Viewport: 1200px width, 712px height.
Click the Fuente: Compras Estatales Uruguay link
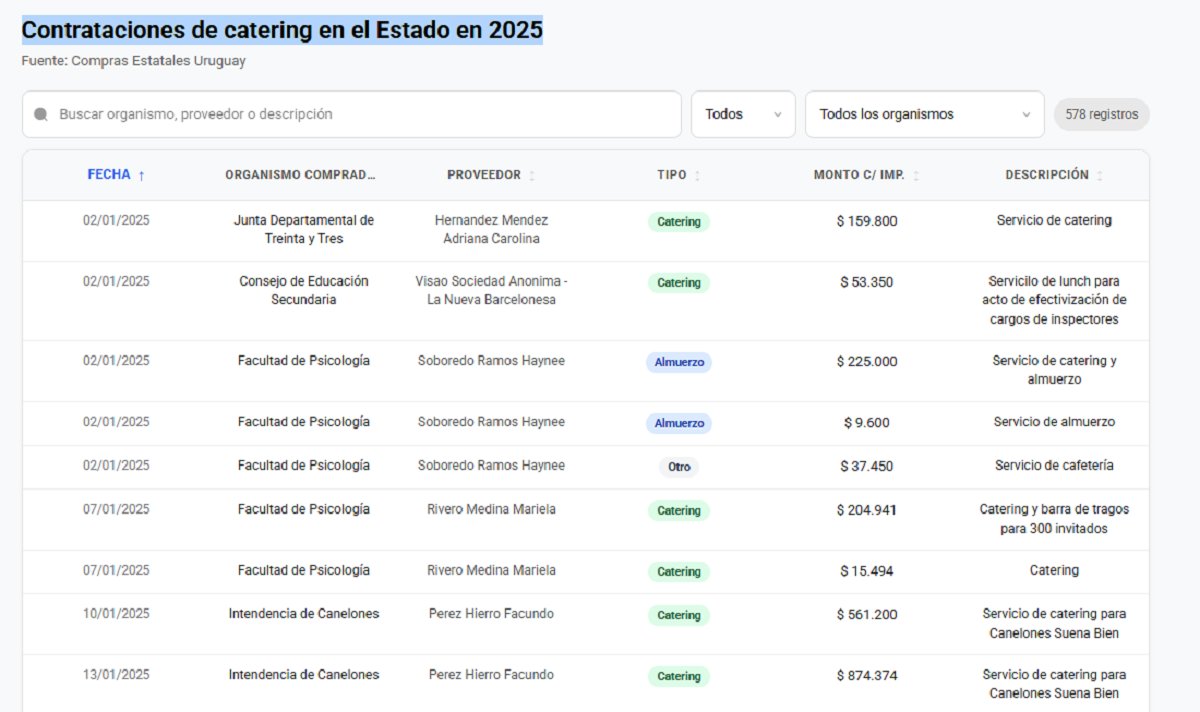coord(135,60)
